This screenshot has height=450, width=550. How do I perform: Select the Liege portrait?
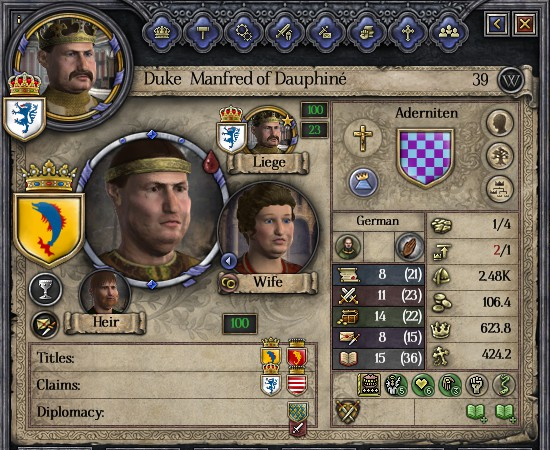[x=269, y=131]
